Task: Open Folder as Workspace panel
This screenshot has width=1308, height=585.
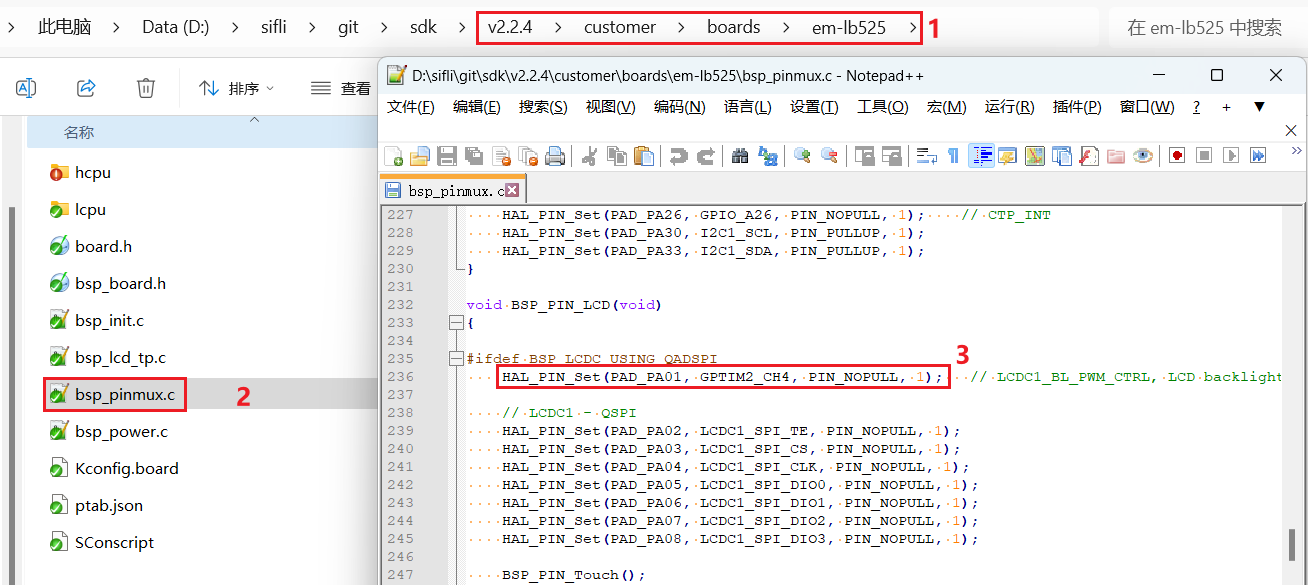Action: click(x=1116, y=156)
